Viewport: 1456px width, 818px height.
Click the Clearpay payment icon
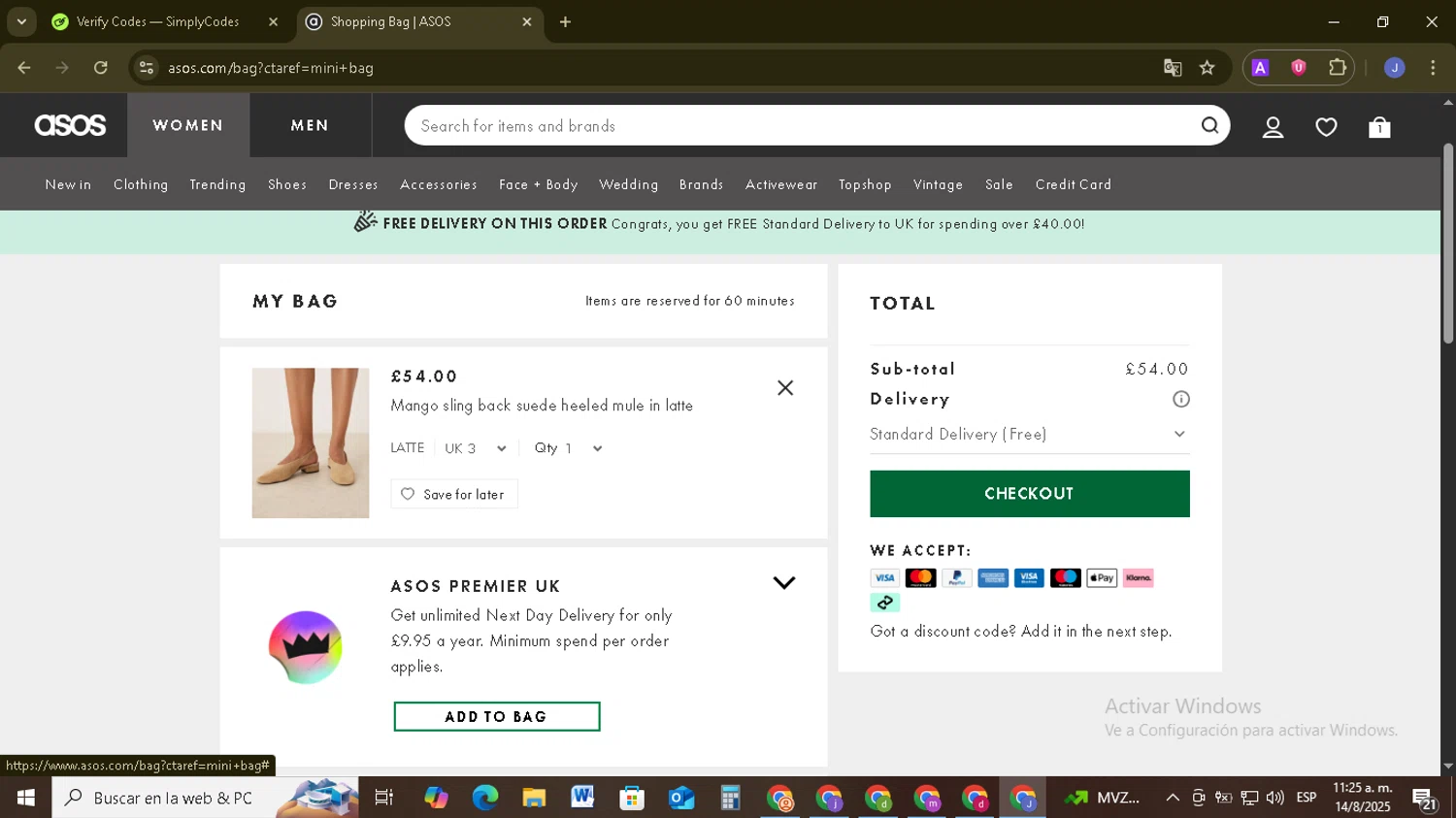(x=884, y=603)
